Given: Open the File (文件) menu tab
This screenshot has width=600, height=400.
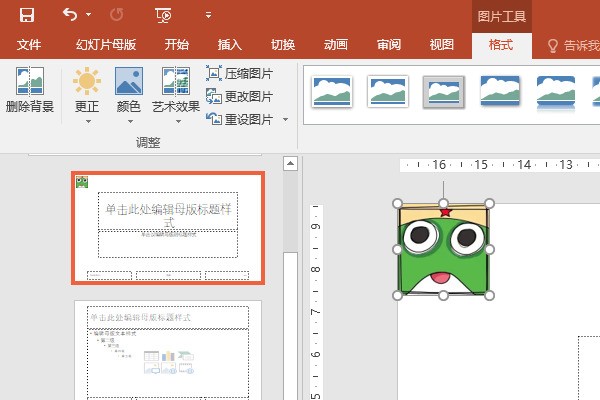Looking at the screenshot, I should [x=29, y=45].
